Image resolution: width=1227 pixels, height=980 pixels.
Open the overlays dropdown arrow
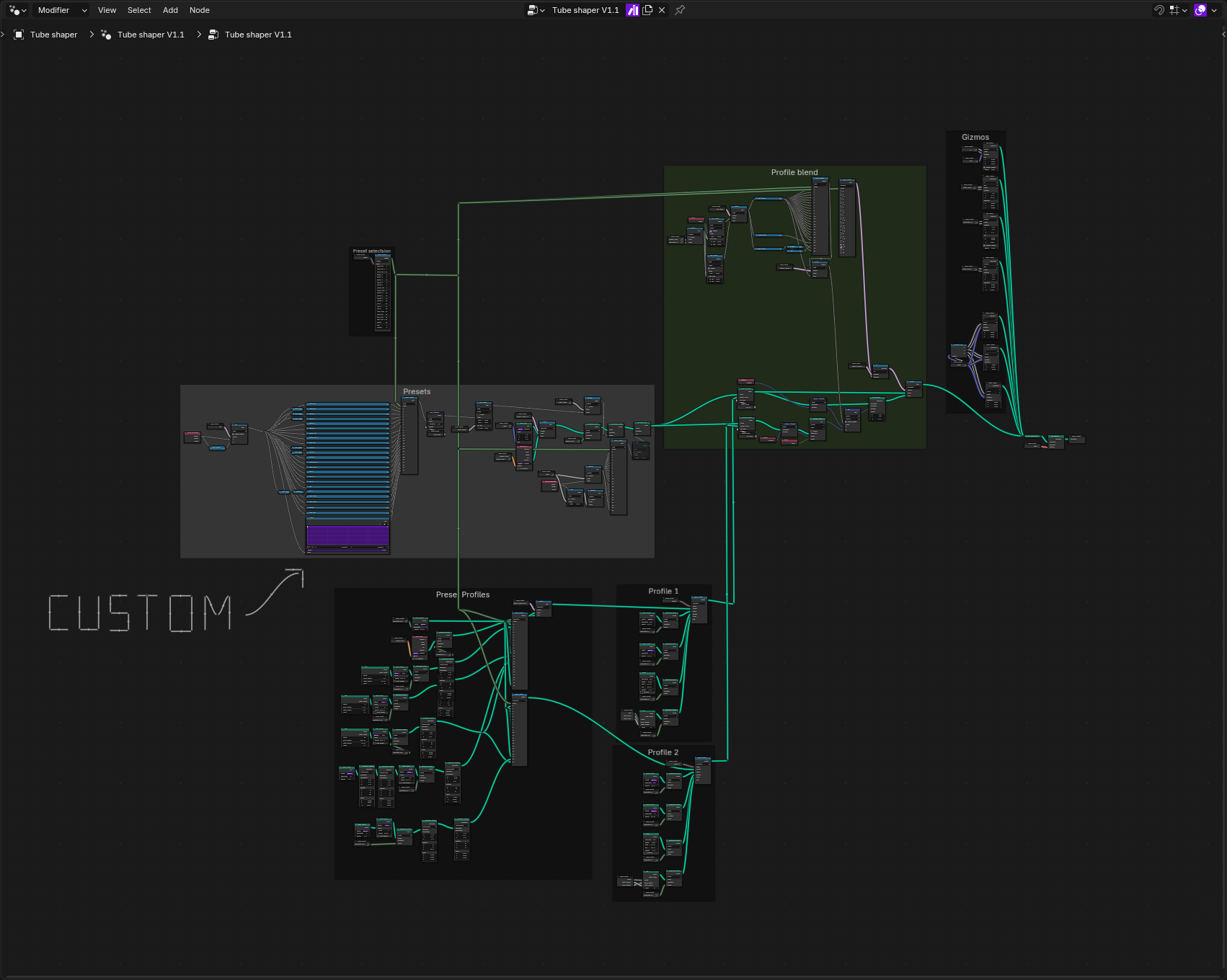click(1216, 10)
